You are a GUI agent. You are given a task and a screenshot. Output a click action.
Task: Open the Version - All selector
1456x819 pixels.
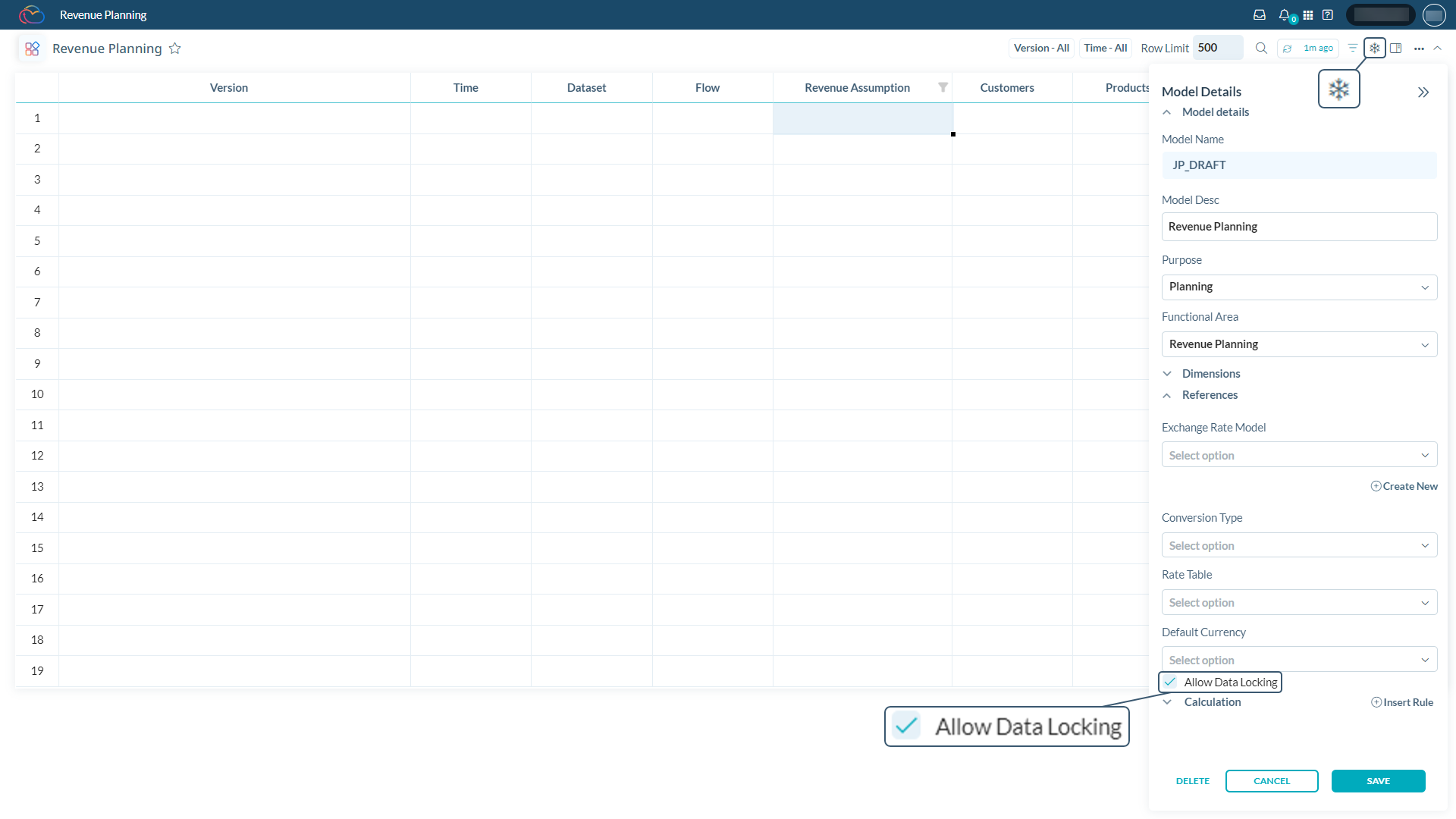[x=1040, y=48]
